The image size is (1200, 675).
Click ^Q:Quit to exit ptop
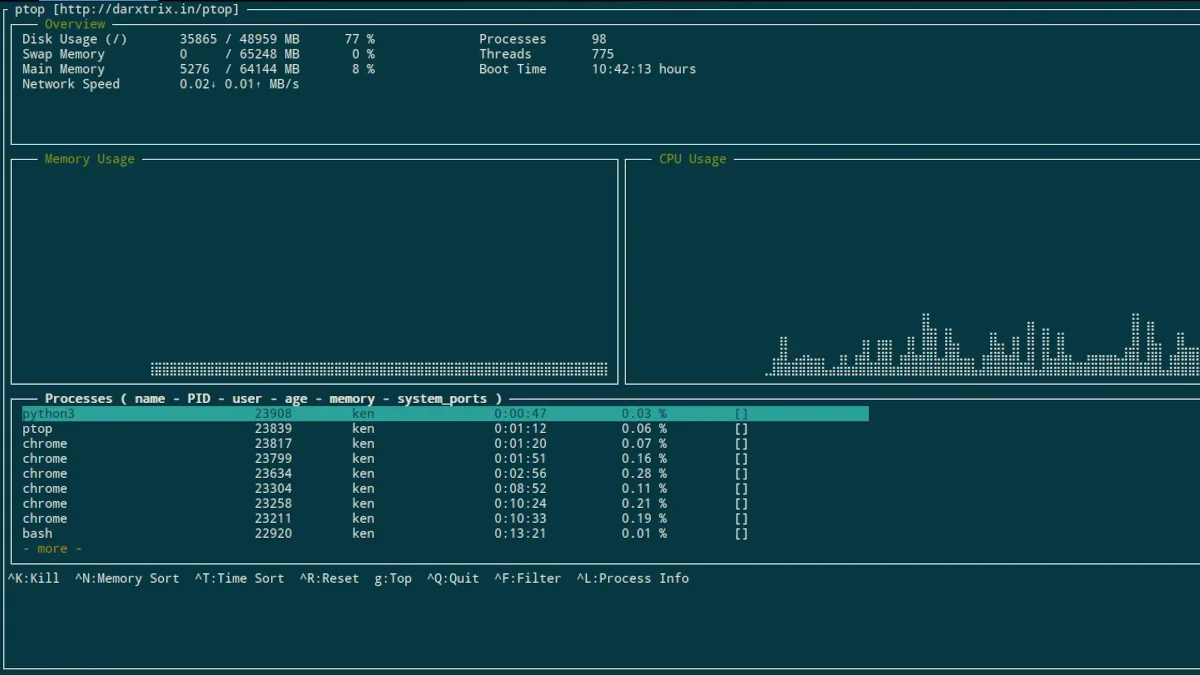pyautogui.click(x=453, y=578)
